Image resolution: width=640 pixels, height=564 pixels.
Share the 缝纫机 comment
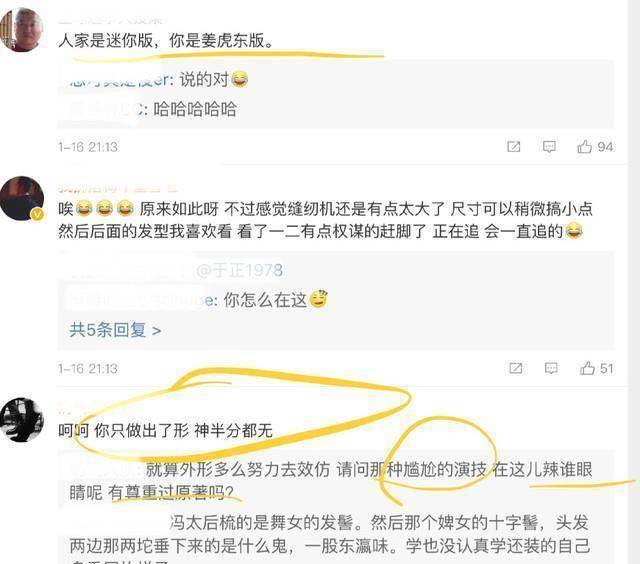pyautogui.click(x=516, y=368)
